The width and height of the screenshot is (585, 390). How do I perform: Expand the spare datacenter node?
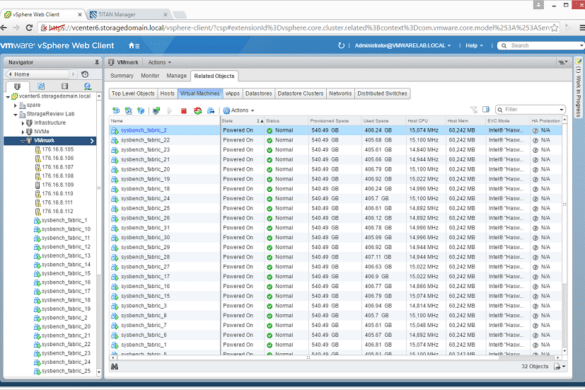tap(15, 105)
